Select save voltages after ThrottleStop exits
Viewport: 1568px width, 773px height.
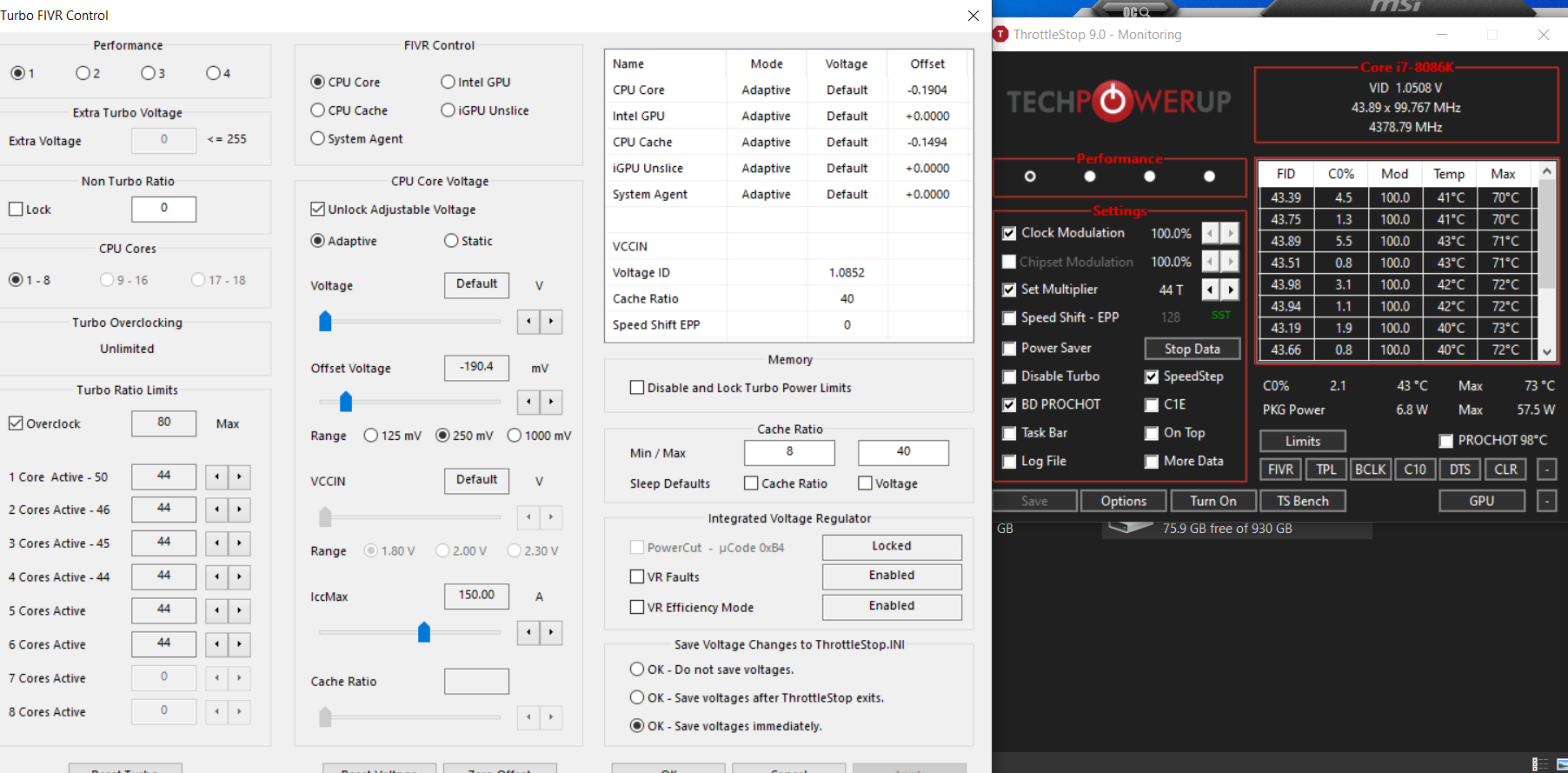point(637,697)
